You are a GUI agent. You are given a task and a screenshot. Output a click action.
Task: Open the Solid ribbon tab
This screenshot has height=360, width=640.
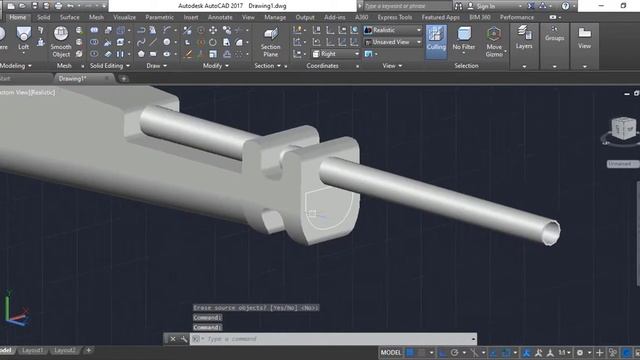[43, 17]
